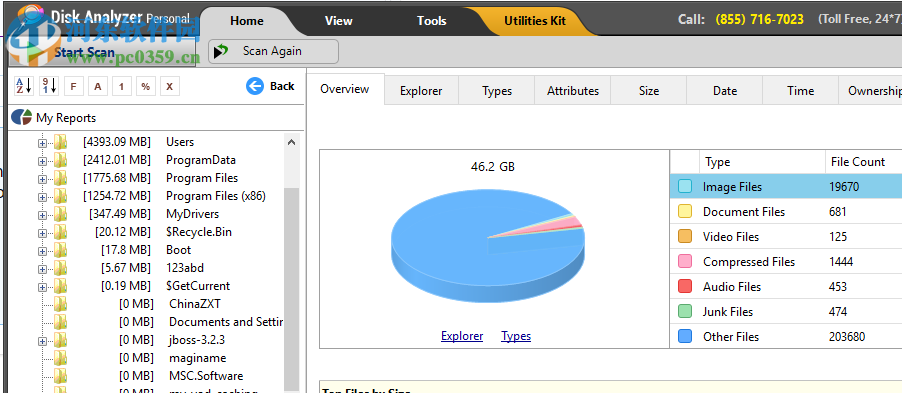Click the % percentage toolbar button
This screenshot has width=902, height=393.
[x=146, y=86]
